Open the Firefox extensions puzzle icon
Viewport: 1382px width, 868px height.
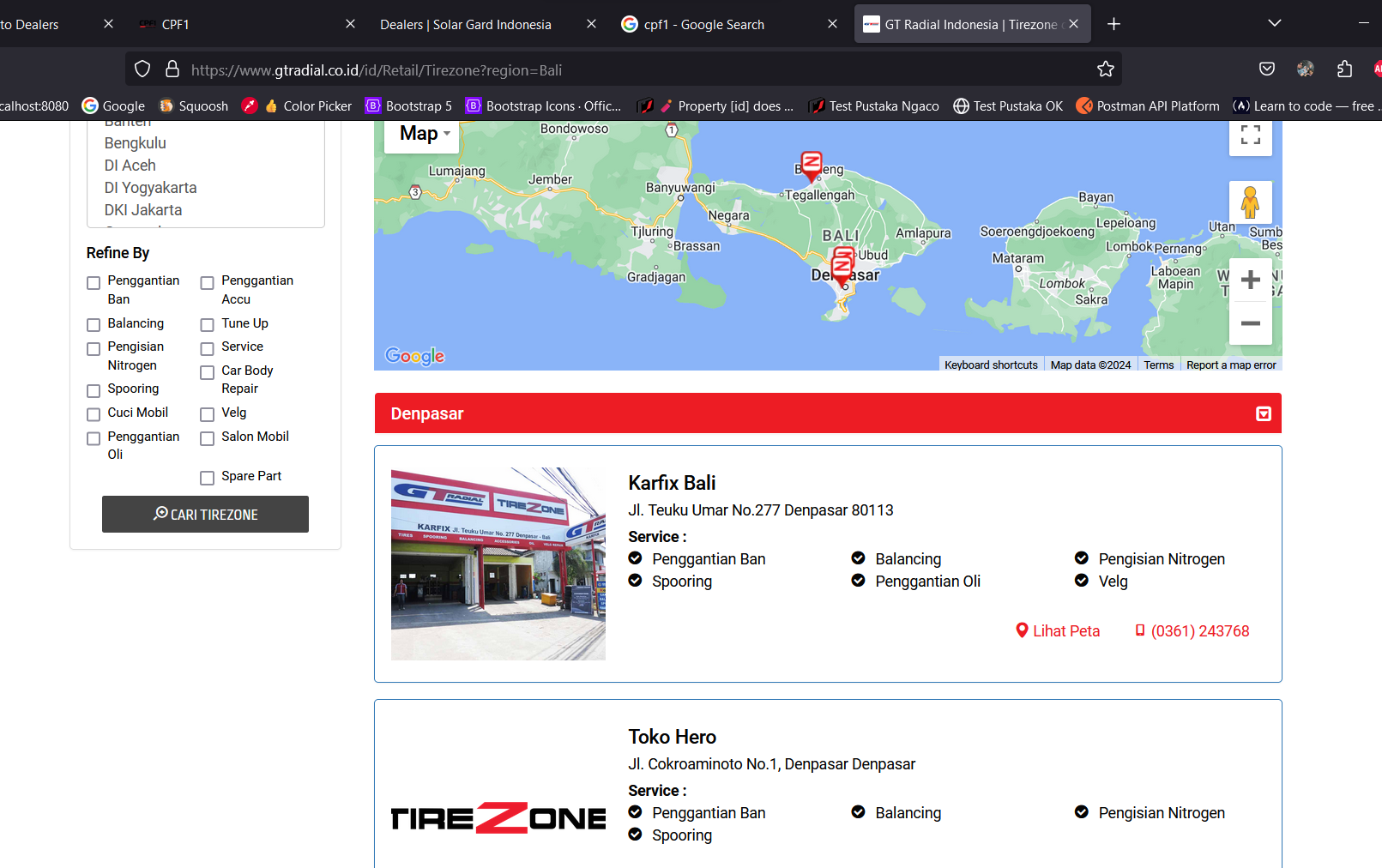pos(1344,69)
